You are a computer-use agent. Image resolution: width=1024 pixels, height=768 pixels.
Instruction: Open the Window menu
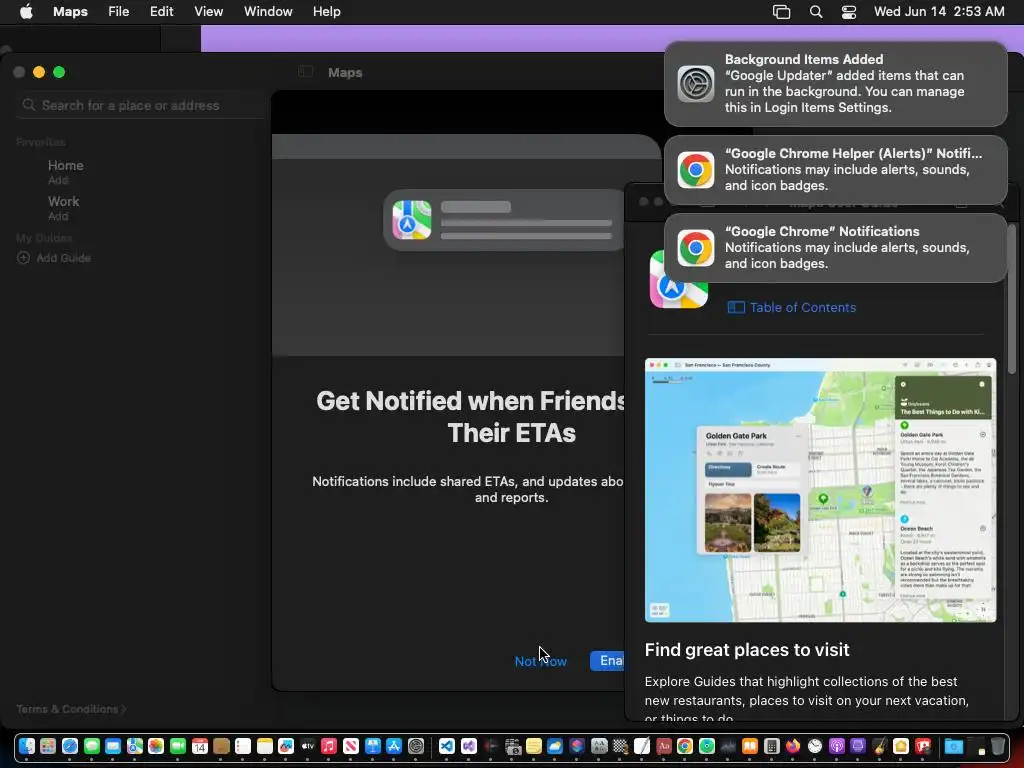268,12
